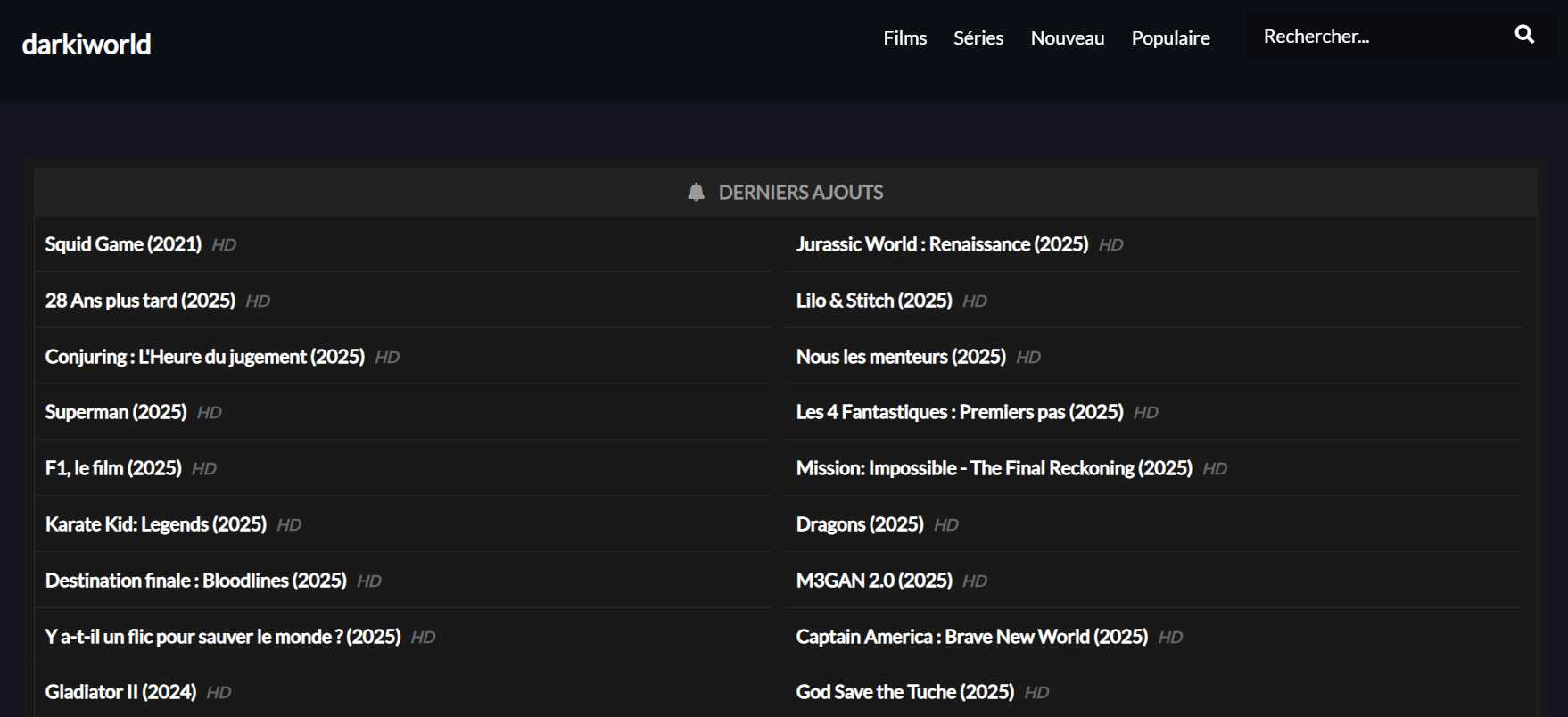The width and height of the screenshot is (1568, 717).
Task: Select the Nouveau menu item
Action: [1067, 37]
